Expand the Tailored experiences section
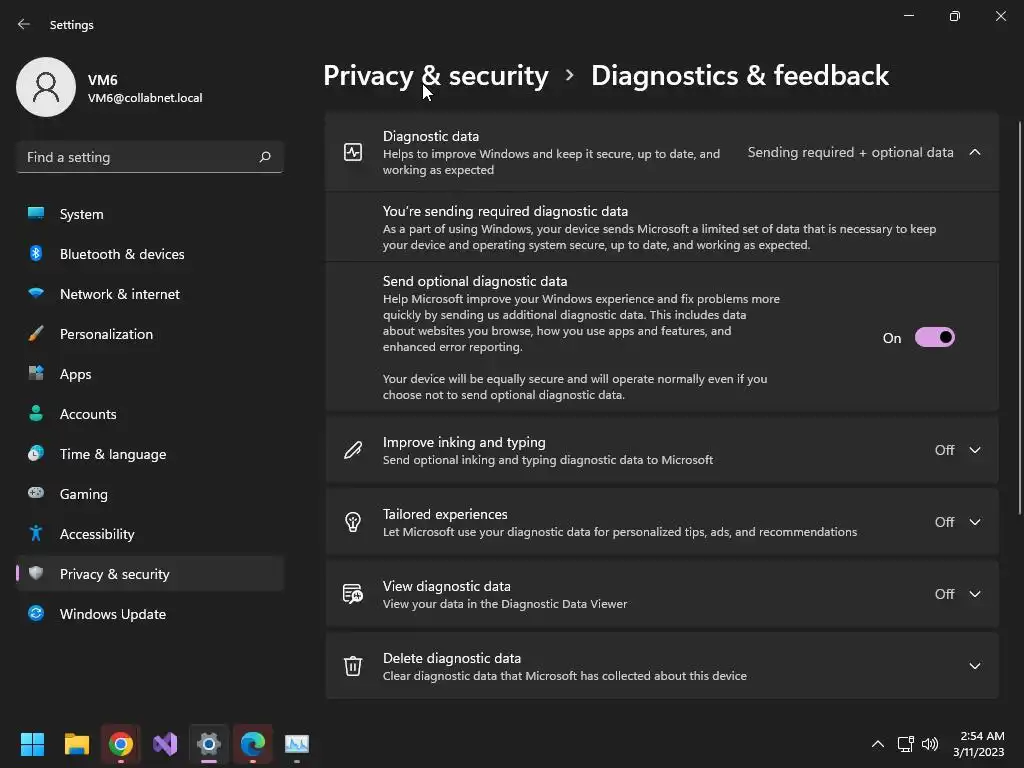This screenshot has width=1024, height=768. point(974,522)
